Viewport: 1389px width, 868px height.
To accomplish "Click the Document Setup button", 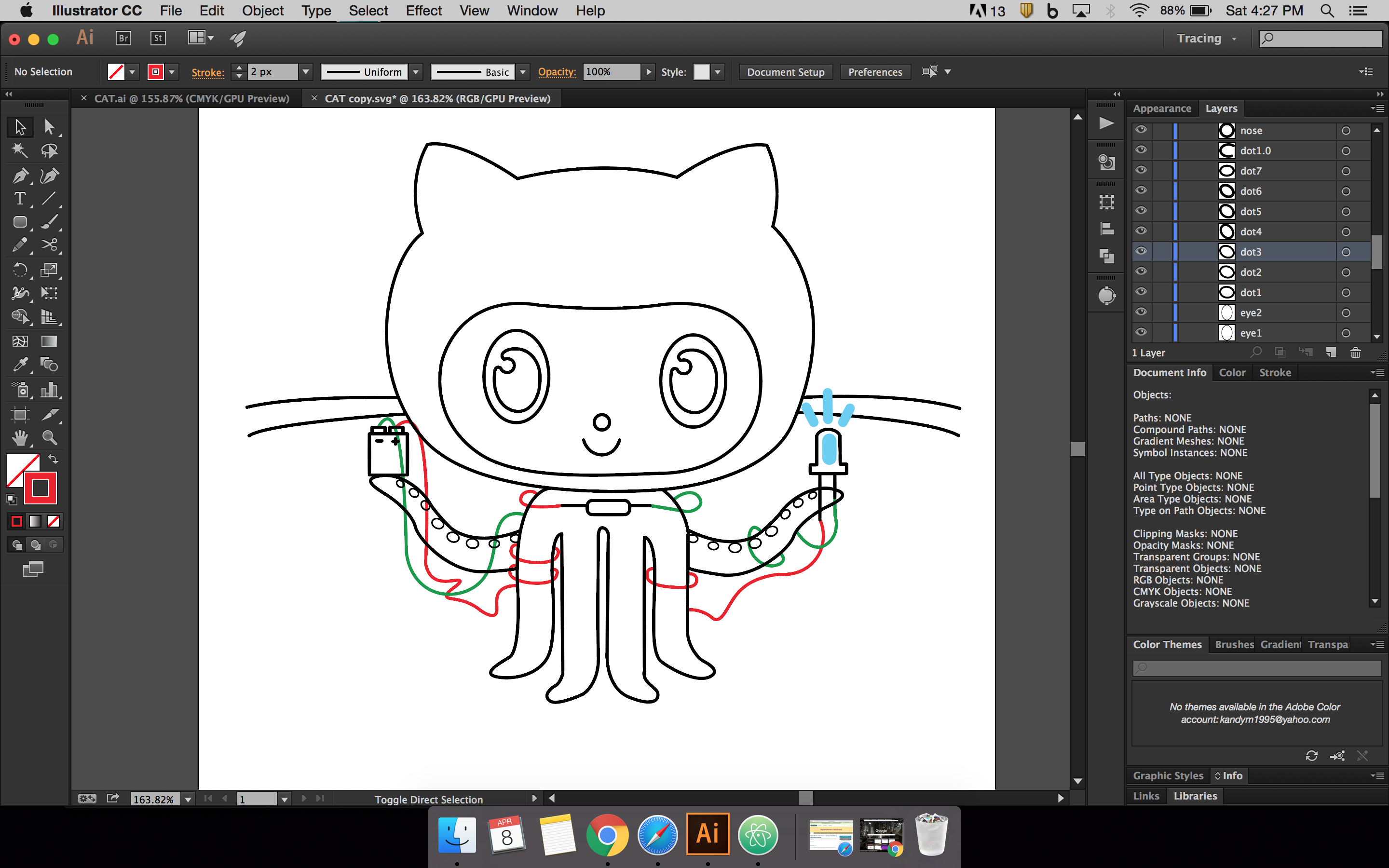I will pyautogui.click(x=785, y=72).
